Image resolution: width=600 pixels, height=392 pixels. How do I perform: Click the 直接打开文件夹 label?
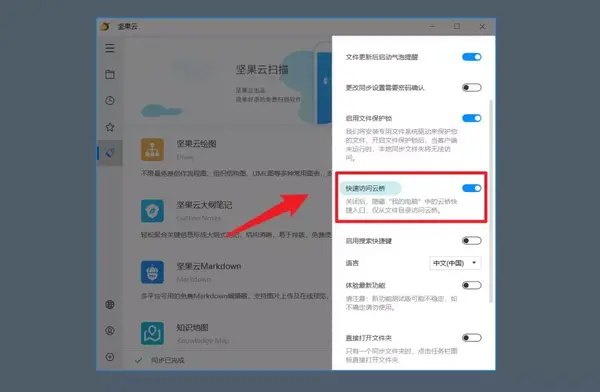coord(368,338)
